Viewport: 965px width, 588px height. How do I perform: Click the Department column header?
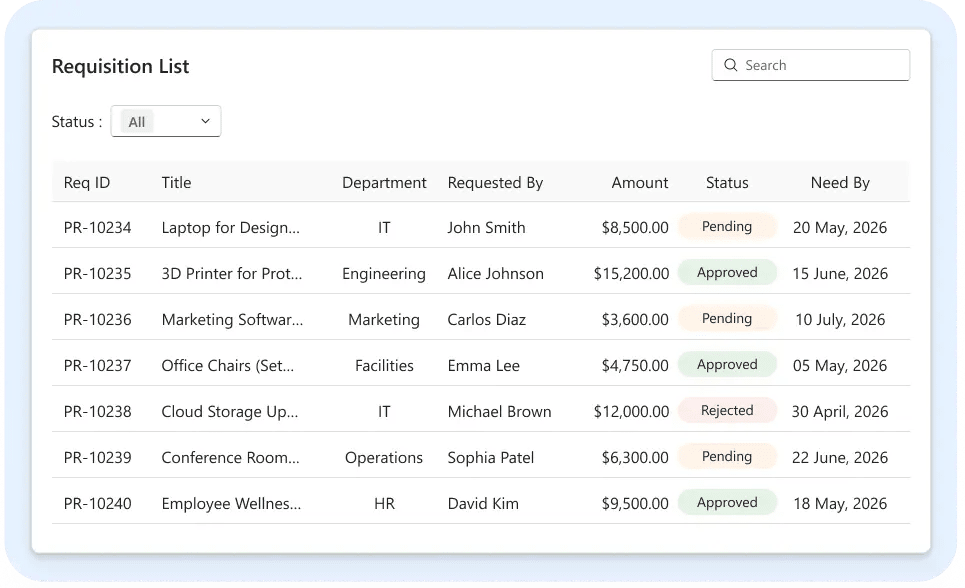[x=384, y=183]
